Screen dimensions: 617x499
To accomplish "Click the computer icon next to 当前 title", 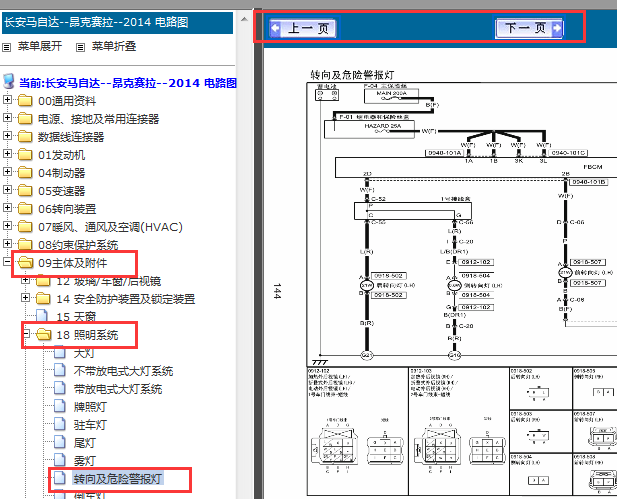I will point(8,81).
